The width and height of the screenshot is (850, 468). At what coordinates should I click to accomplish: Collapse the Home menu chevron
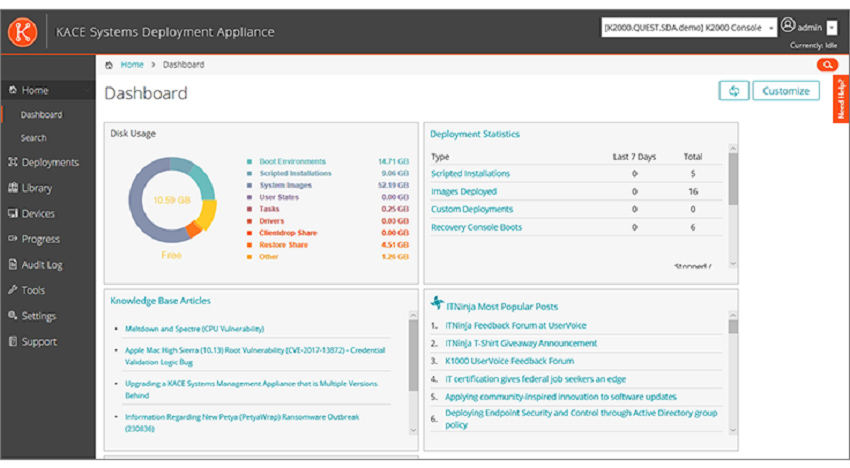(x=87, y=91)
